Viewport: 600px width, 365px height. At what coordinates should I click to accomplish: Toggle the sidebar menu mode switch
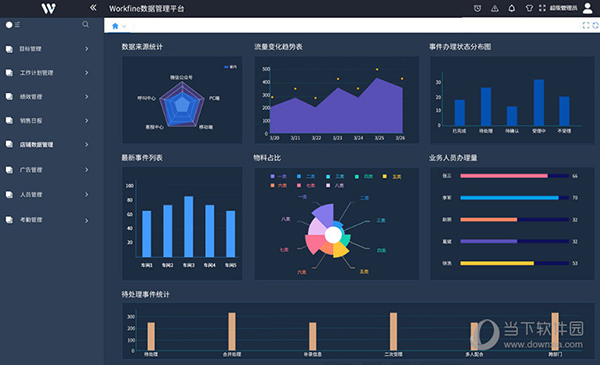[12, 24]
